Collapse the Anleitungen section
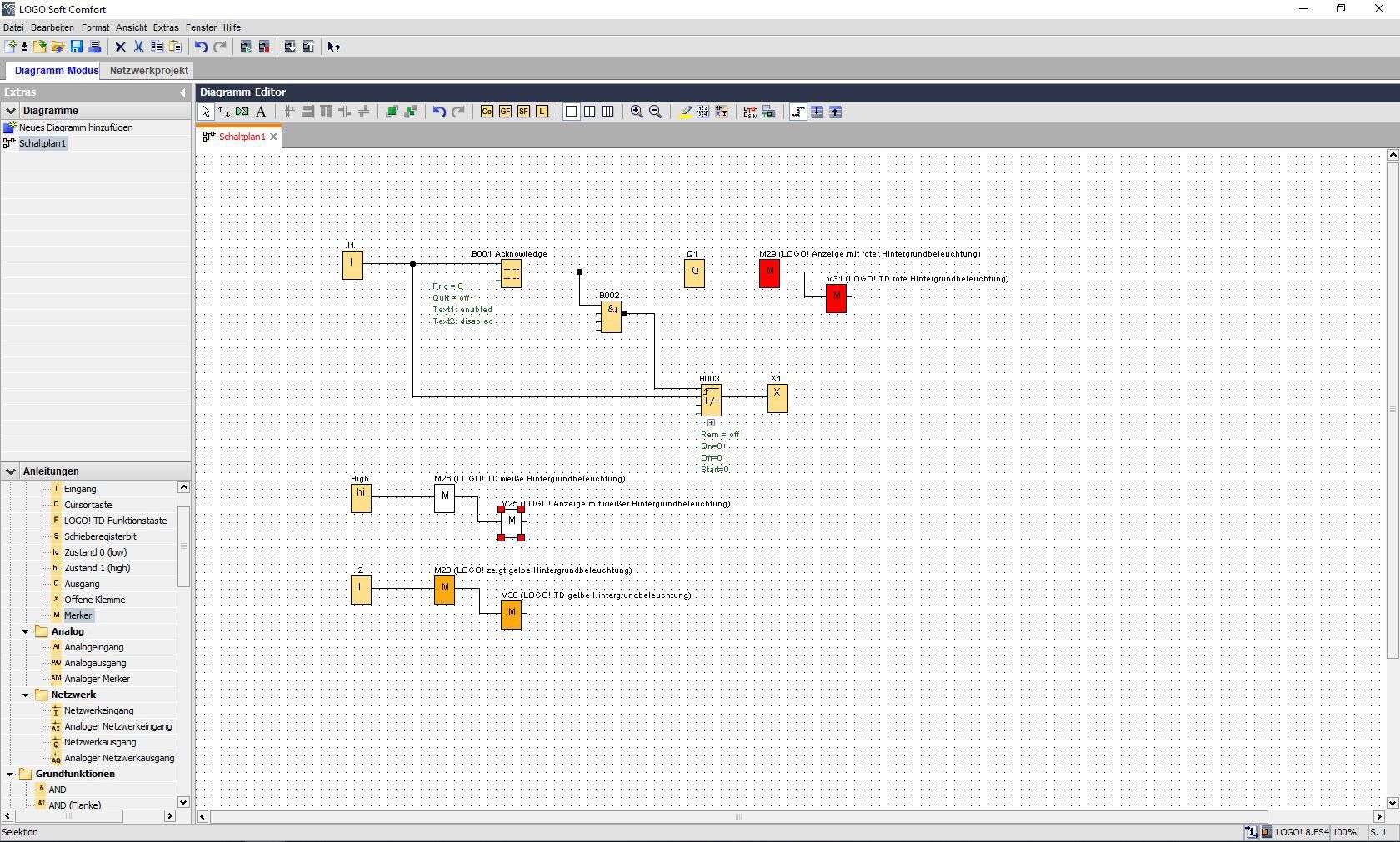Screen dimensions: 1400x842 pyautogui.click(x=11, y=471)
